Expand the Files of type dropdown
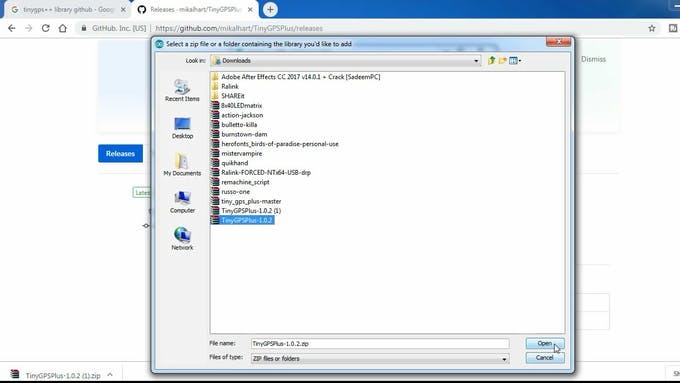The height and width of the screenshot is (383, 680). pyautogui.click(x=504, y=359)
